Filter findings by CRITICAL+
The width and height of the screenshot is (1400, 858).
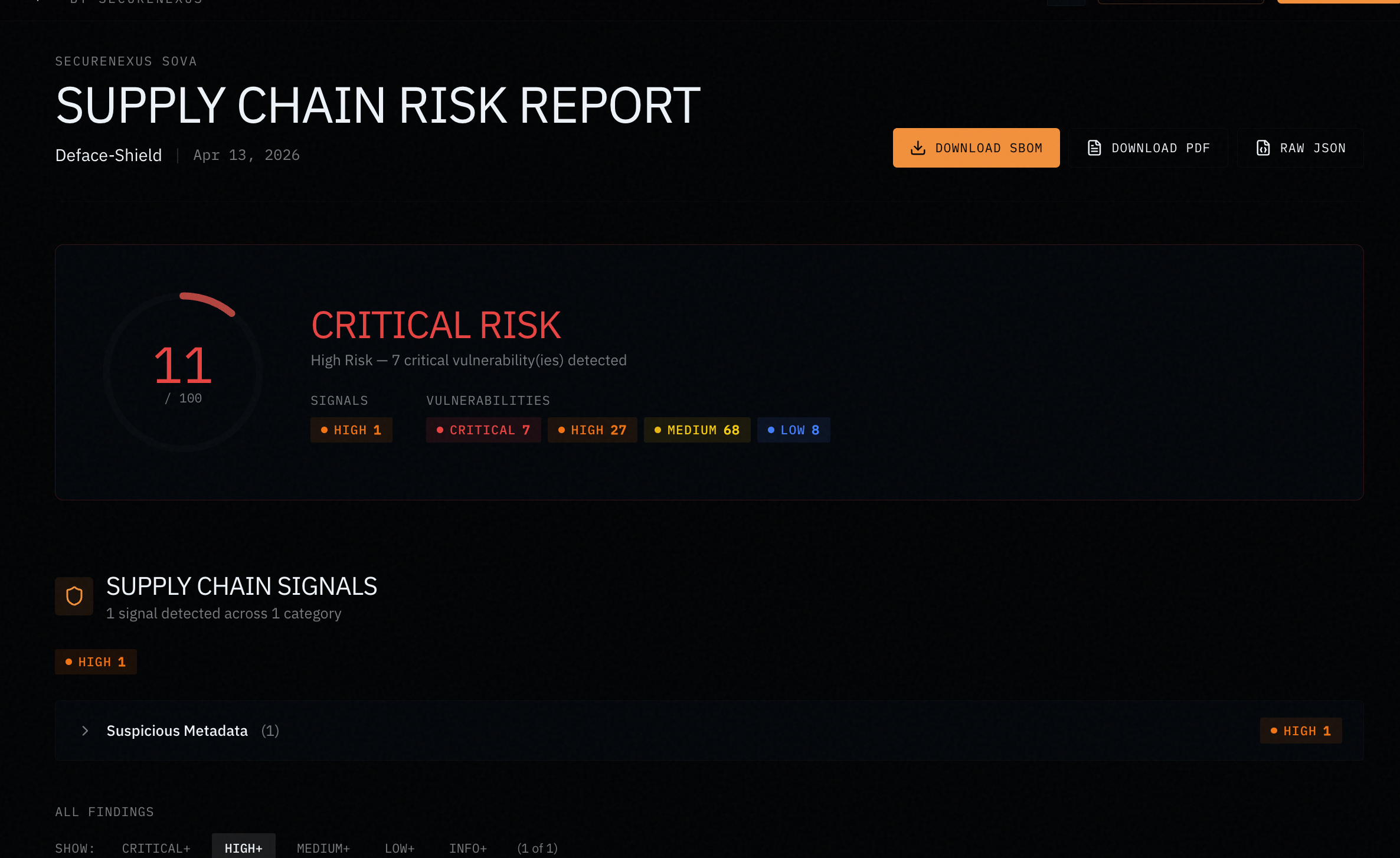coord(156,848)
